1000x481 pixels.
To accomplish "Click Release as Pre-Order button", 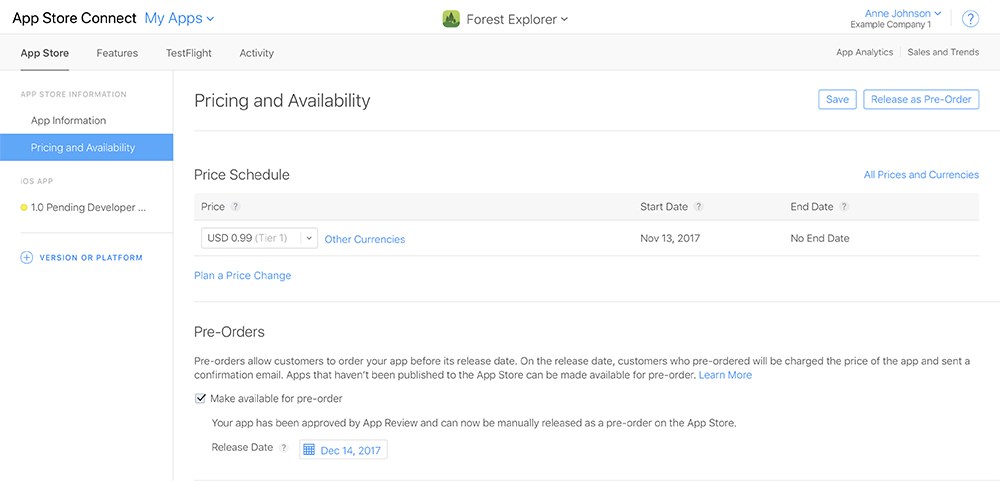I will pyautogui.click(x=921, y=100).
